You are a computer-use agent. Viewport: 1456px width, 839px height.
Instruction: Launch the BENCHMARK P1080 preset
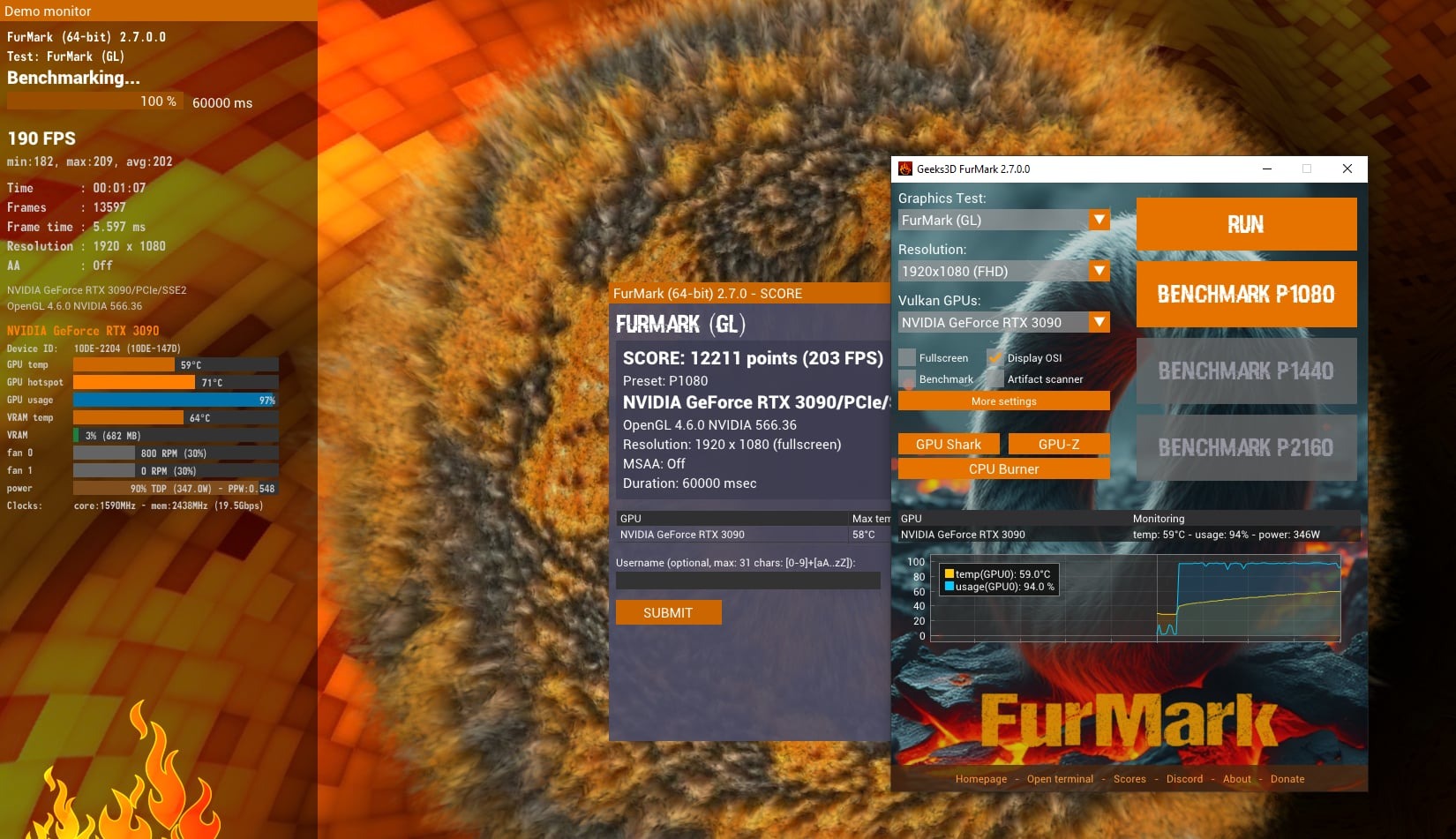tap(1246, 294)
